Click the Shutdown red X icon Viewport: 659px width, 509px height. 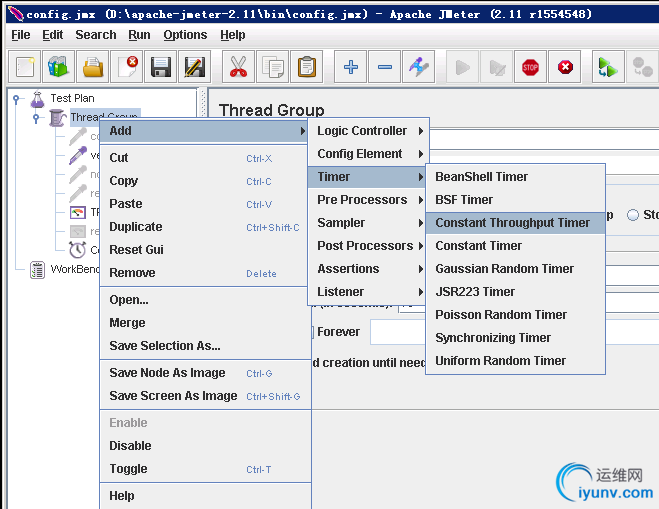click(x=565, y=67)
